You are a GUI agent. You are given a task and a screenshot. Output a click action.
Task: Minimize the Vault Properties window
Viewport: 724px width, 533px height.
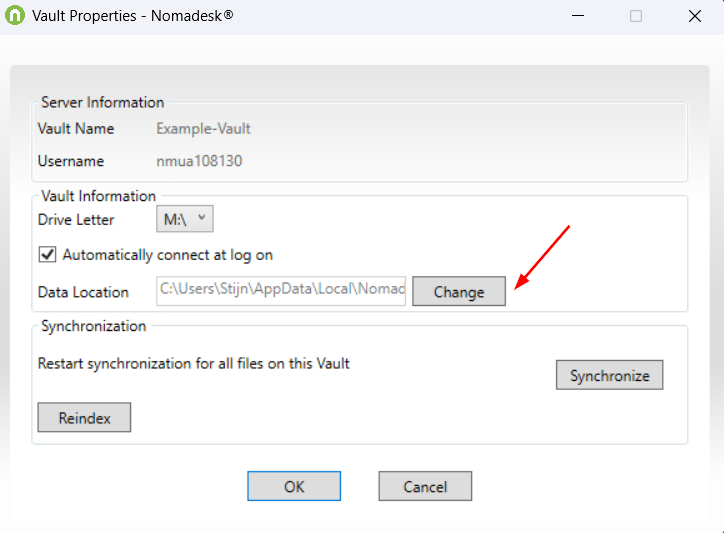(x=578, y=16)
